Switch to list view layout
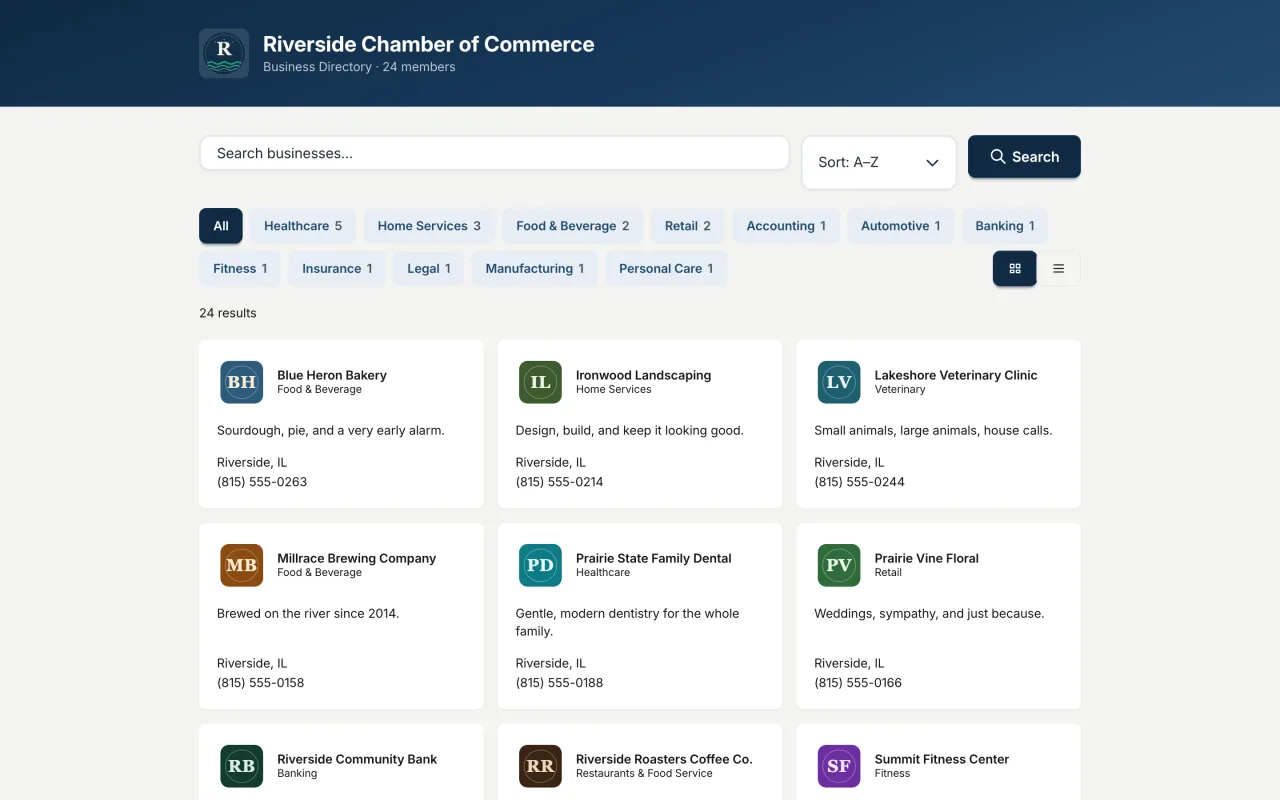This screenshot has width=1280, height=800. pos(1059,268)
